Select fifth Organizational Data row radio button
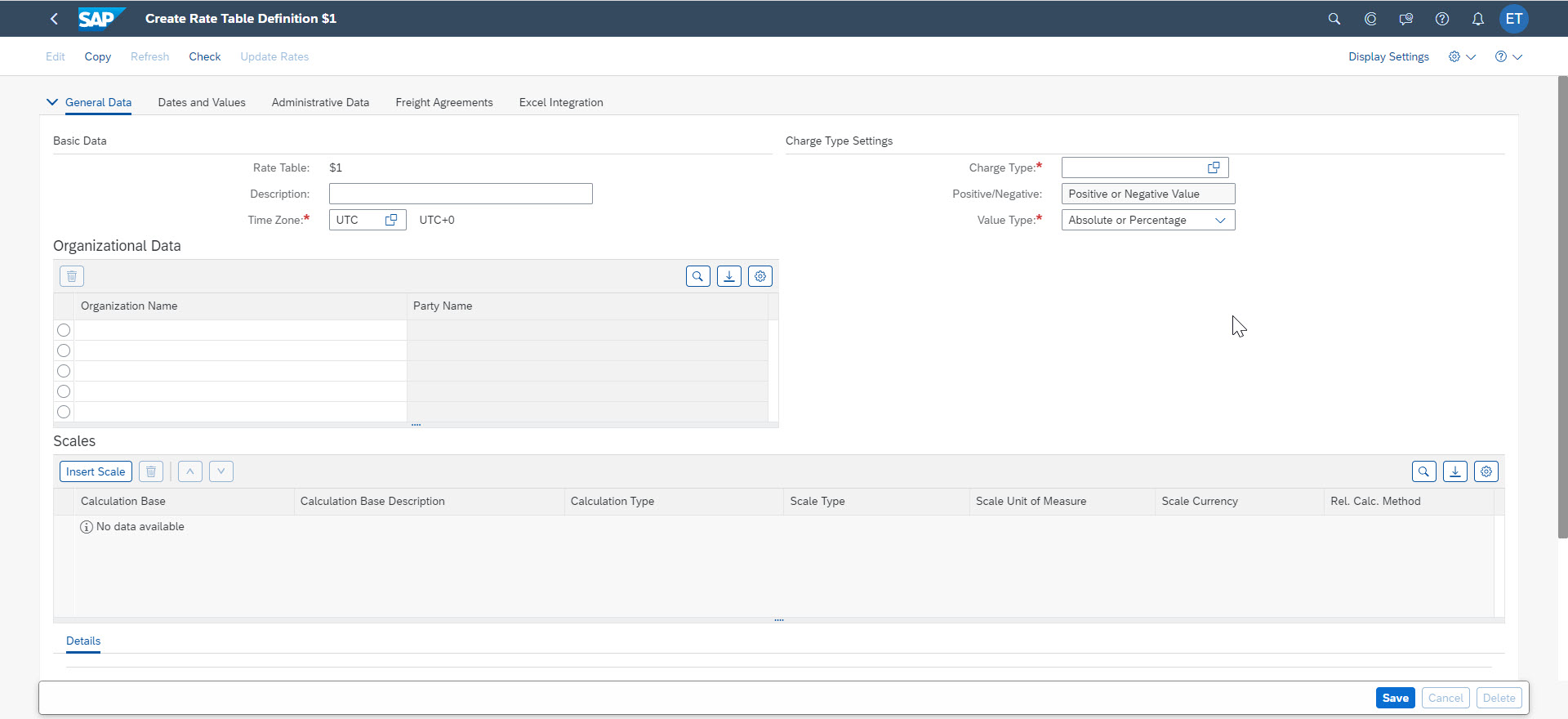This screenshot has height=719, width=1568. pos(64,412)
